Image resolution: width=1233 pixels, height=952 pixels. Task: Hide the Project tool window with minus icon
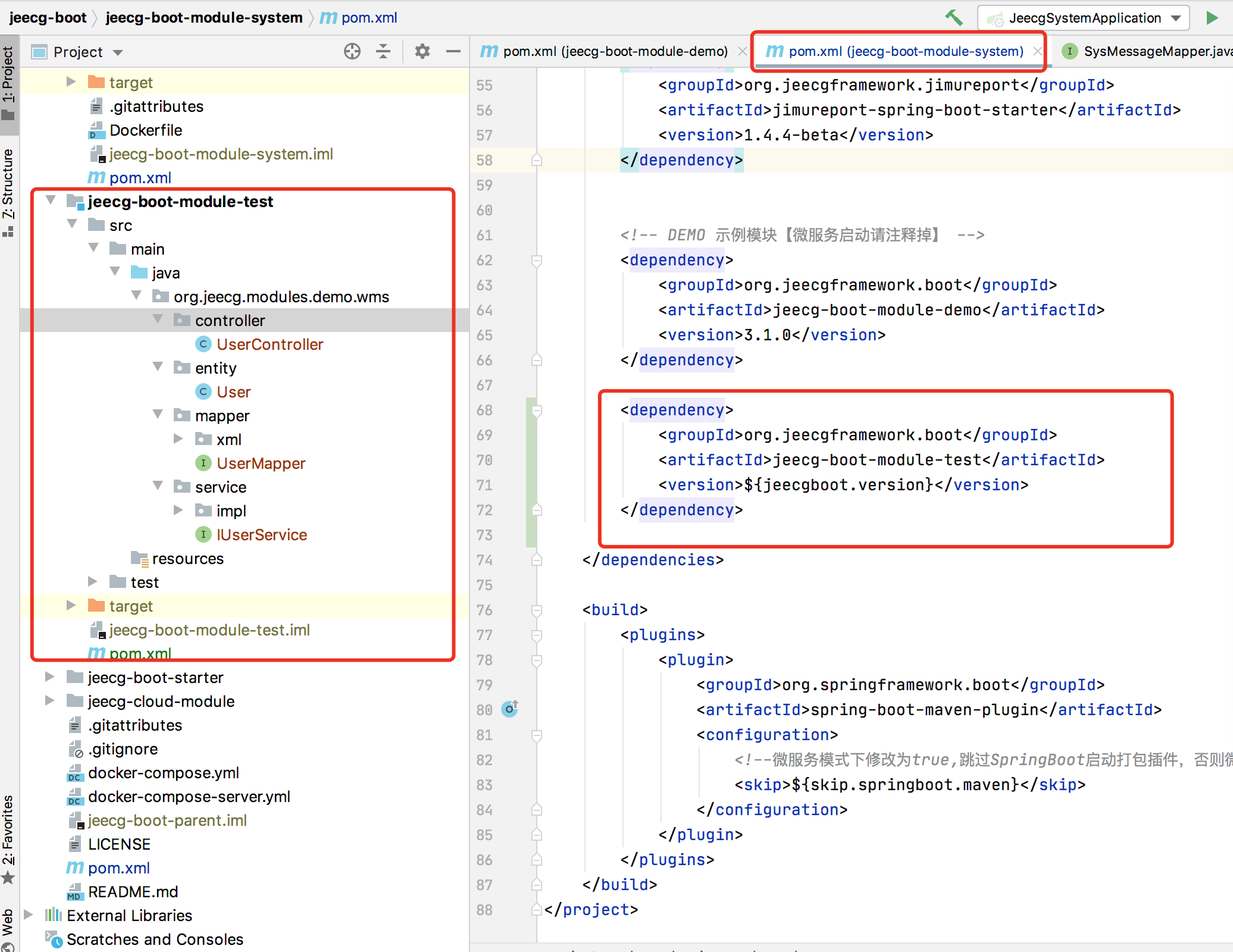click(x=453, y=52)
